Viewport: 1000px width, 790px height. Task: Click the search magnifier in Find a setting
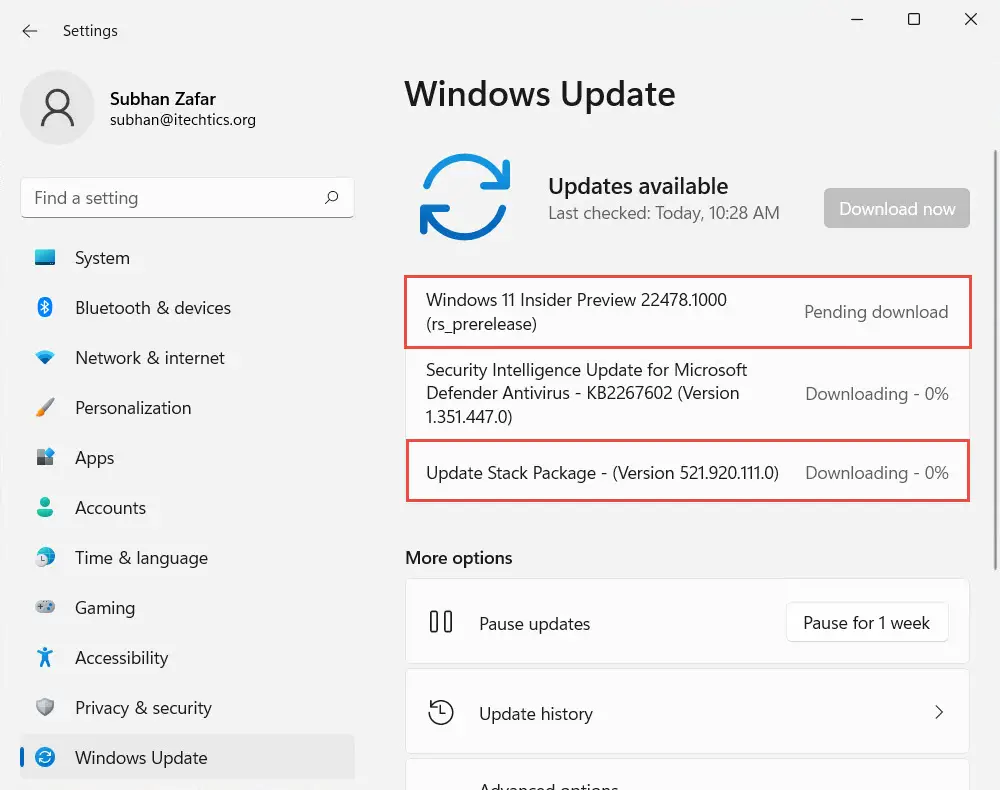[x=332, y=198]
